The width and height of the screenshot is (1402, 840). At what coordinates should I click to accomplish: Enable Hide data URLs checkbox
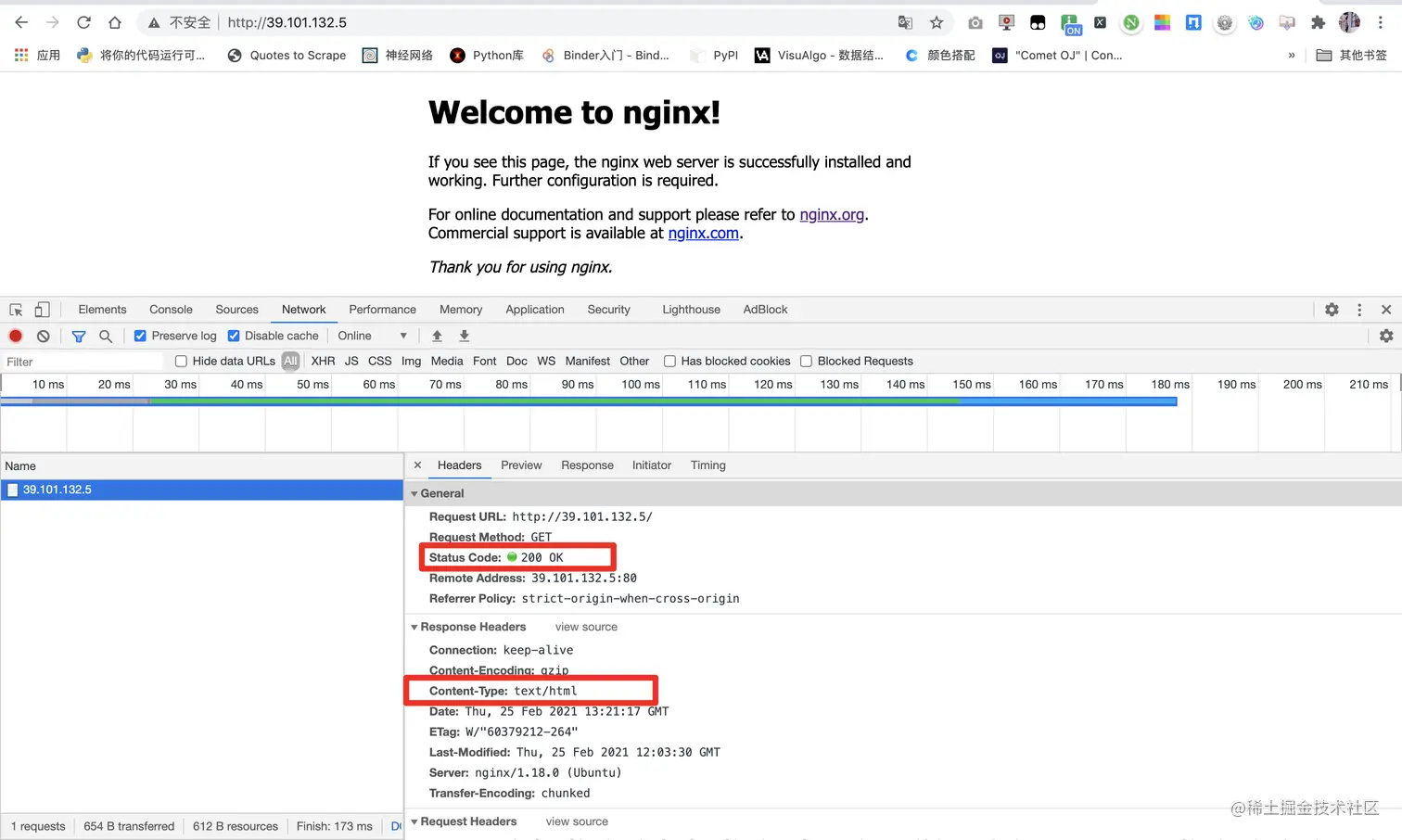(x=181, y=362)
